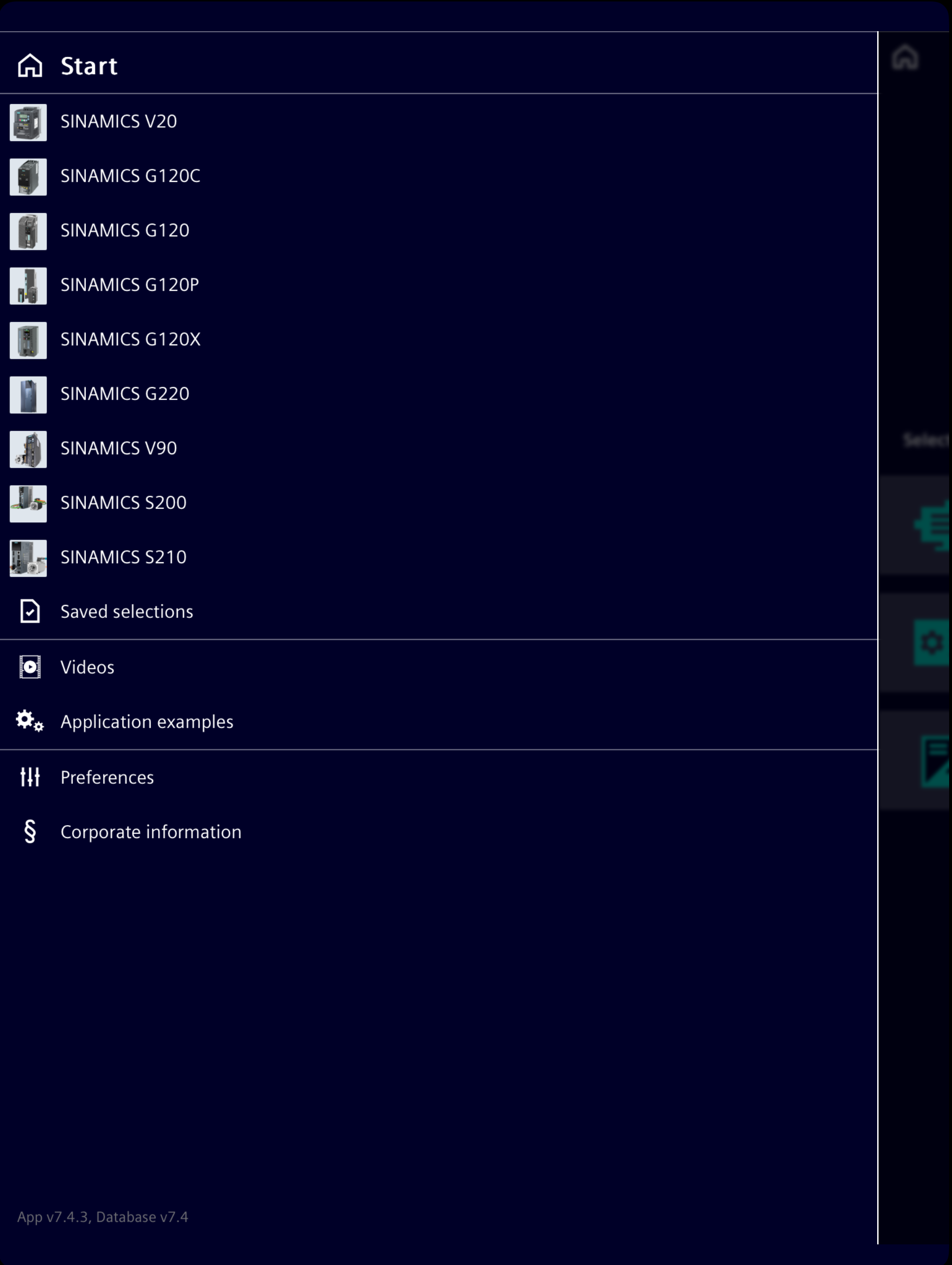Click the SINAMICS G120P product image
Screen dimensions: 952x1265
coord(28,285)
